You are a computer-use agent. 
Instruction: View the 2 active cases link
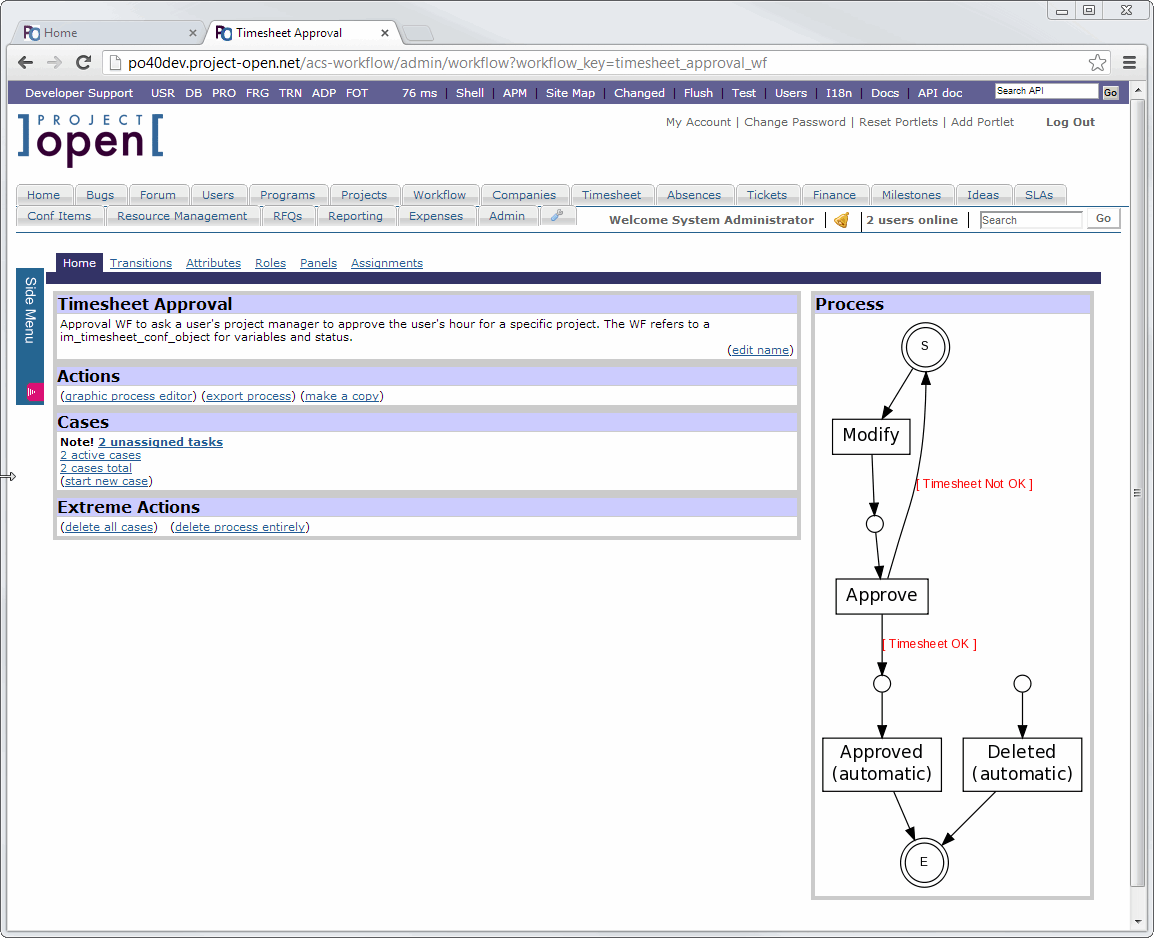100,455
